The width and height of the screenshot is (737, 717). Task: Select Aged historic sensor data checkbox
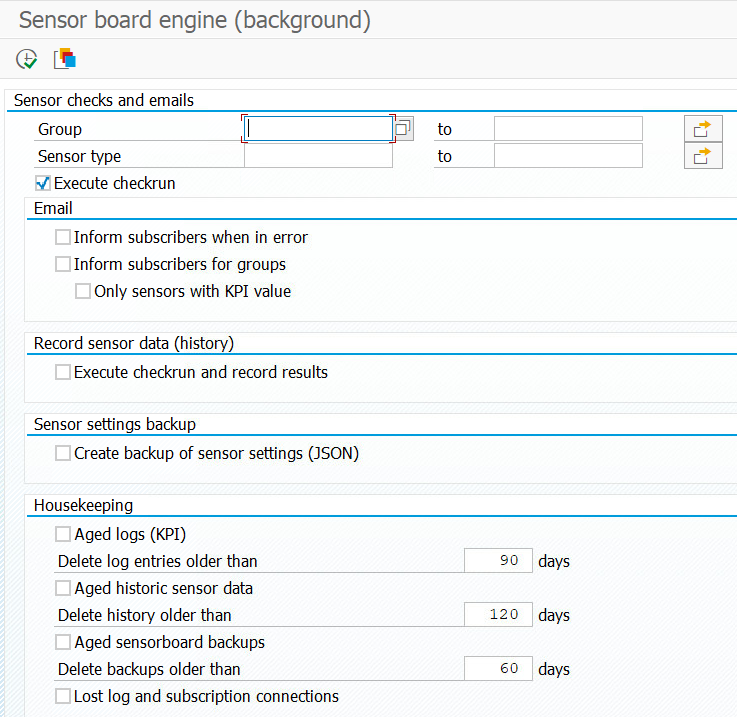click(63, 588)
